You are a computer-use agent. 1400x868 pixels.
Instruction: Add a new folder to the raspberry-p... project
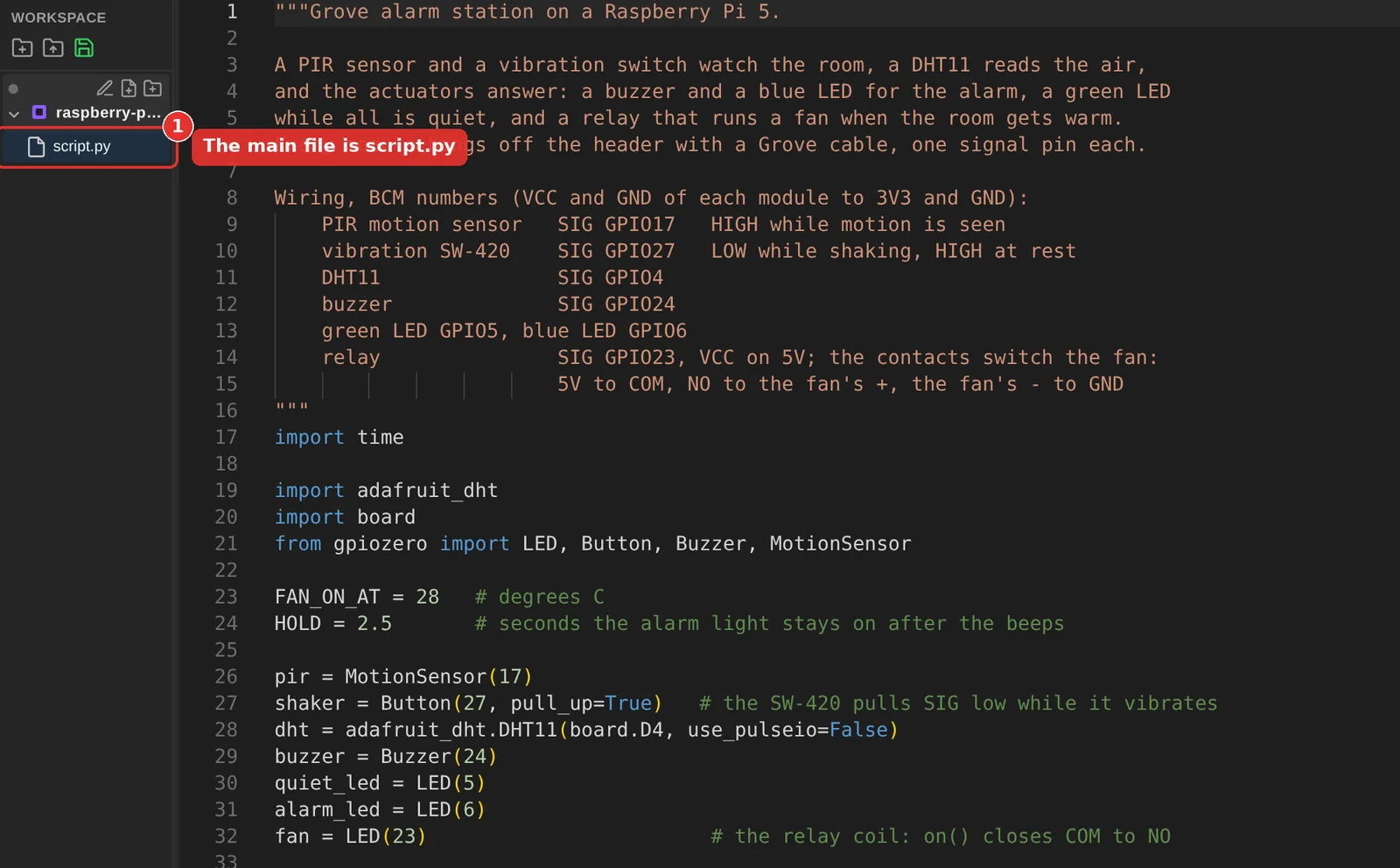coord(152,88)
